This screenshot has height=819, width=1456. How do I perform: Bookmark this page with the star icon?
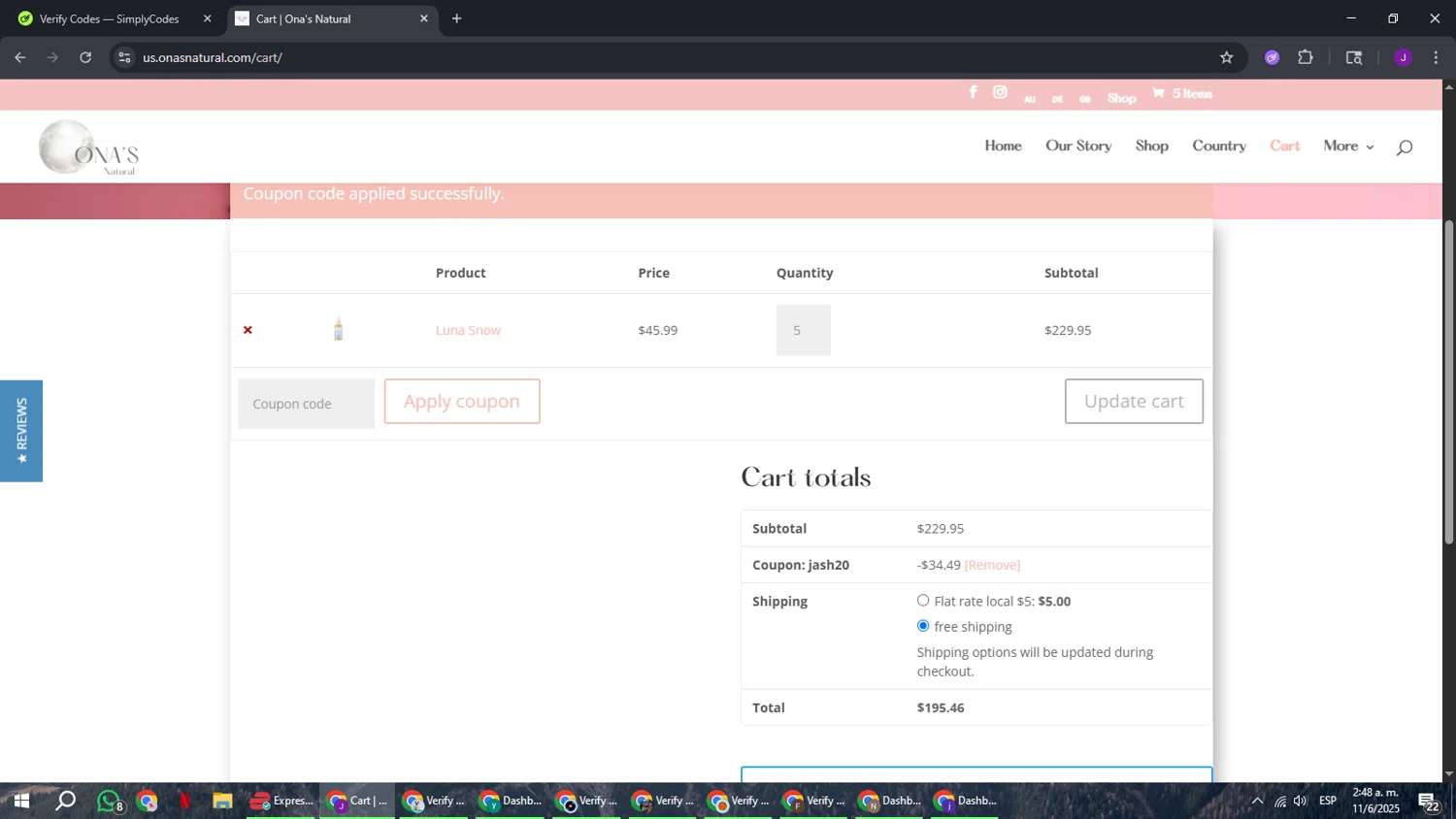tap(1226, 57)
